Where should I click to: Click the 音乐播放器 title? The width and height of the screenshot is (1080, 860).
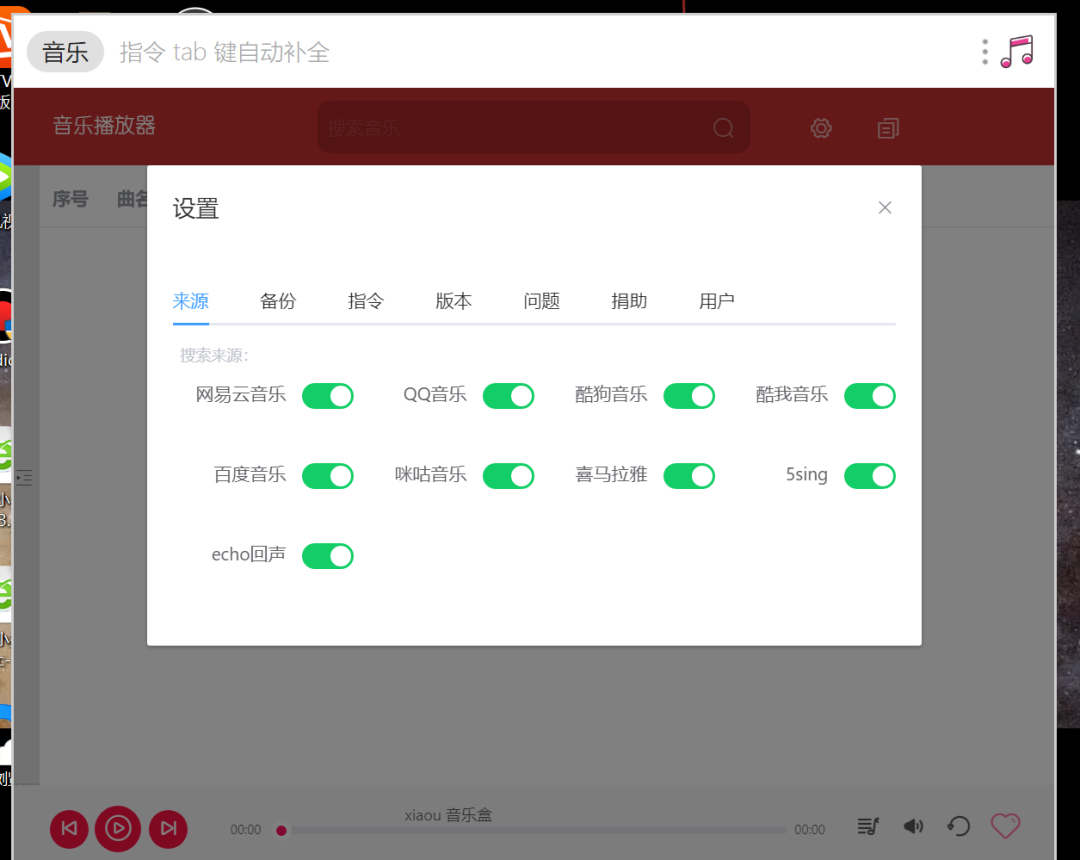coord(105,125)
